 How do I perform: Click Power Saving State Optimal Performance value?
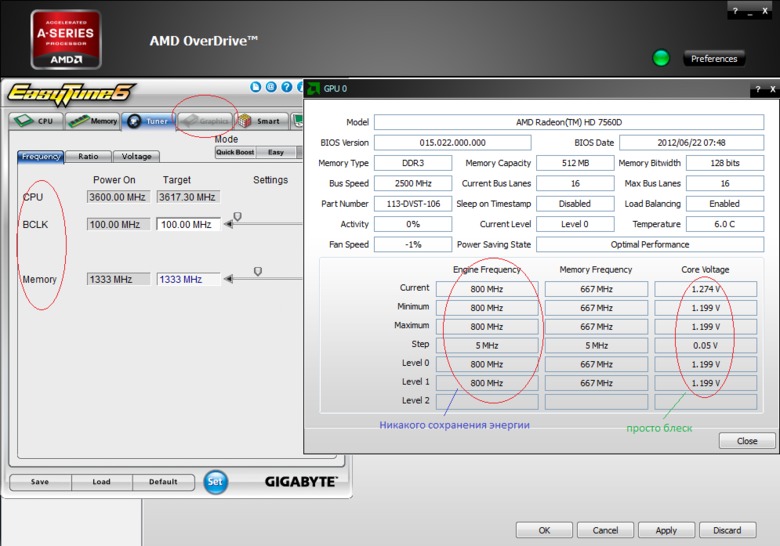[x=650, y=244]
